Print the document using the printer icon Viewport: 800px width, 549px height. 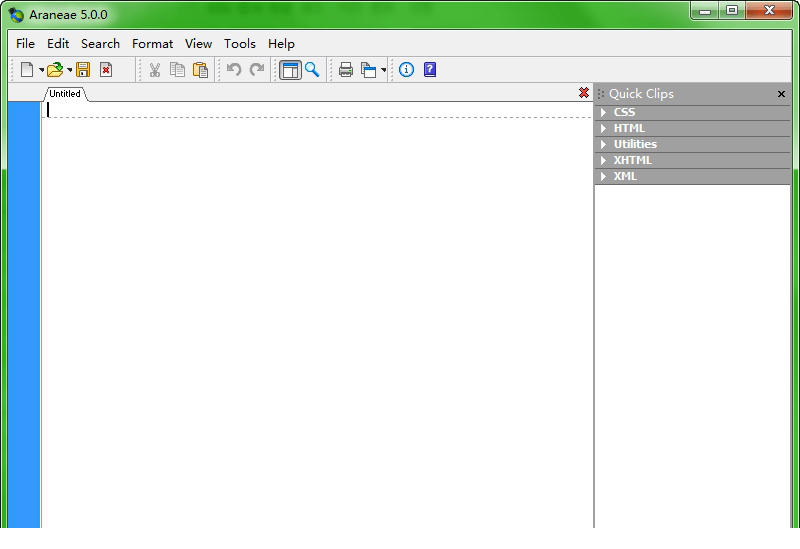click(346, 70)
